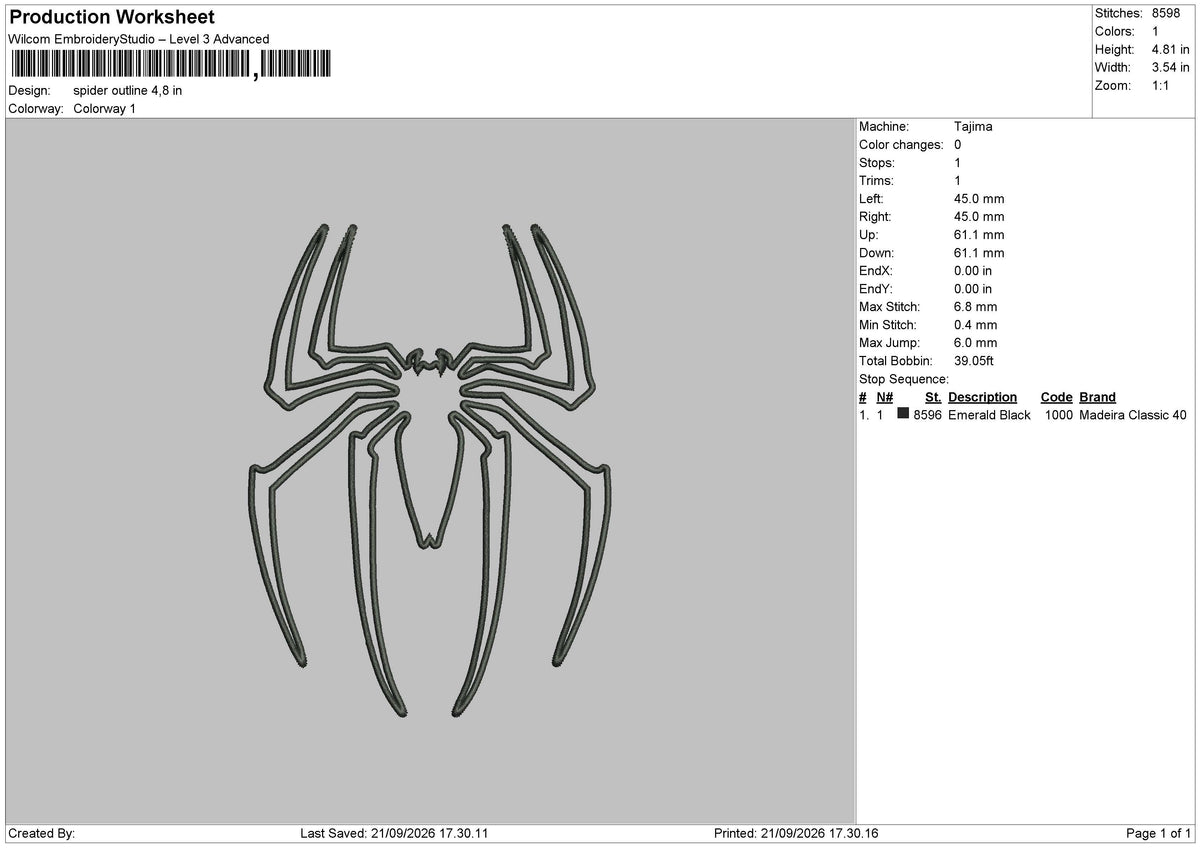Click the N# column header
The image size is (1200, 848).
click(x=884, y=397)
